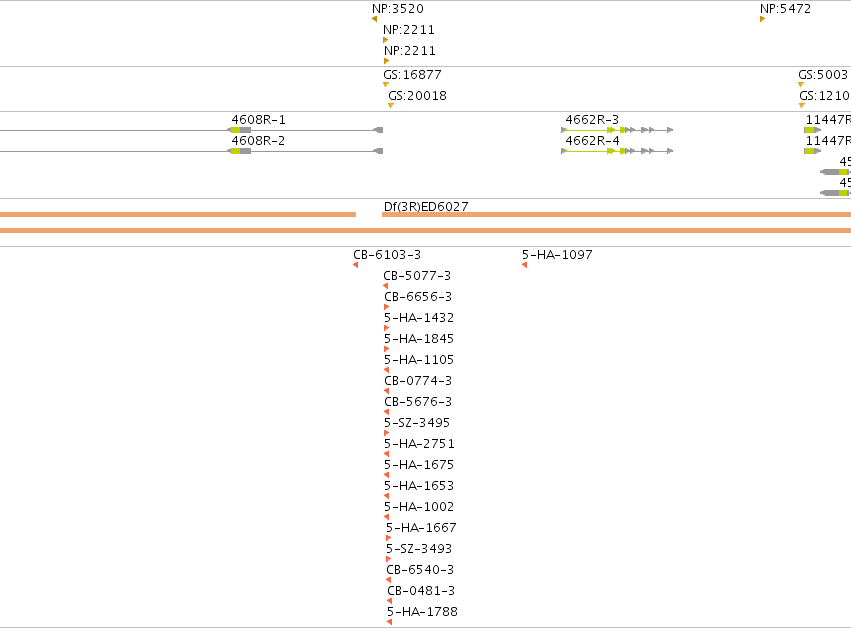Click the 5-HA-1845 red triangle marker
This screenshot has height=628, width=851.
tap(386, 349)
